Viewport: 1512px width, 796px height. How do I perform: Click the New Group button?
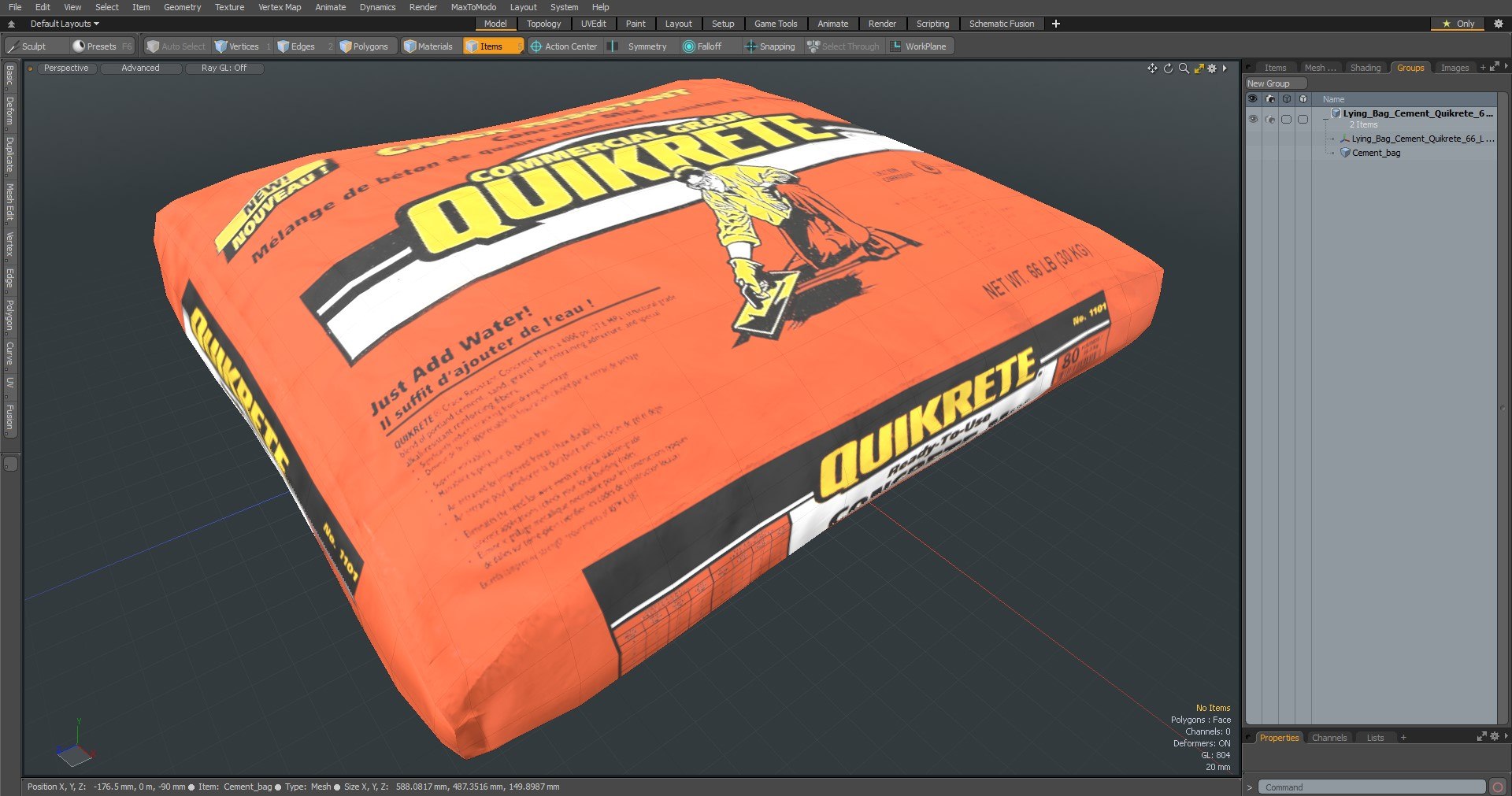click(1275, 83)
